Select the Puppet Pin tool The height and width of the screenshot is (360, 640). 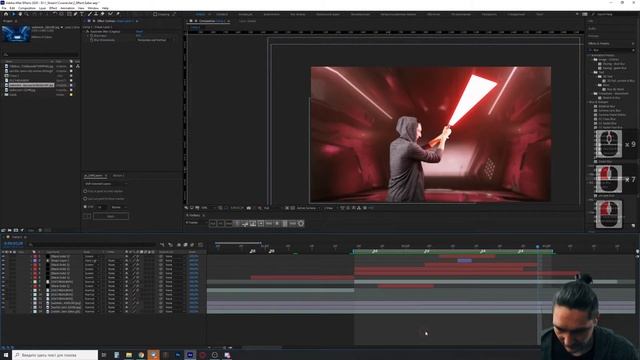click(x=118, y=14)
